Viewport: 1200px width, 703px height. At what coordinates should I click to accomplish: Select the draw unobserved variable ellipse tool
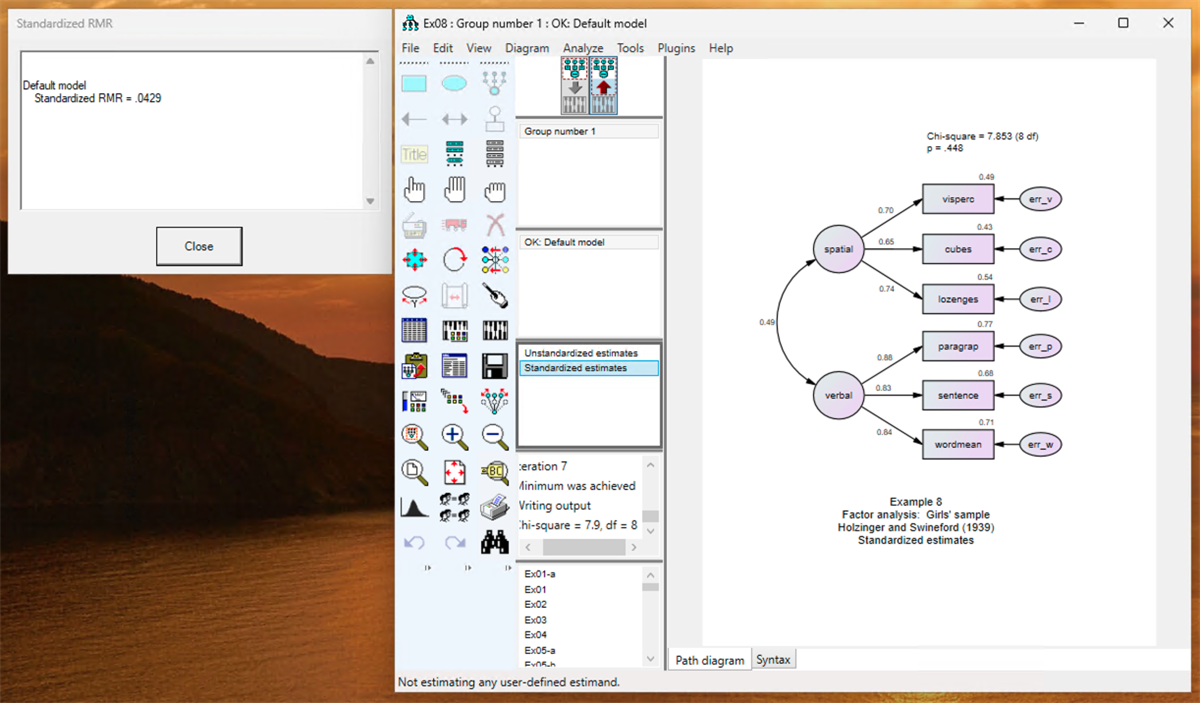click(x=454, y=84)
